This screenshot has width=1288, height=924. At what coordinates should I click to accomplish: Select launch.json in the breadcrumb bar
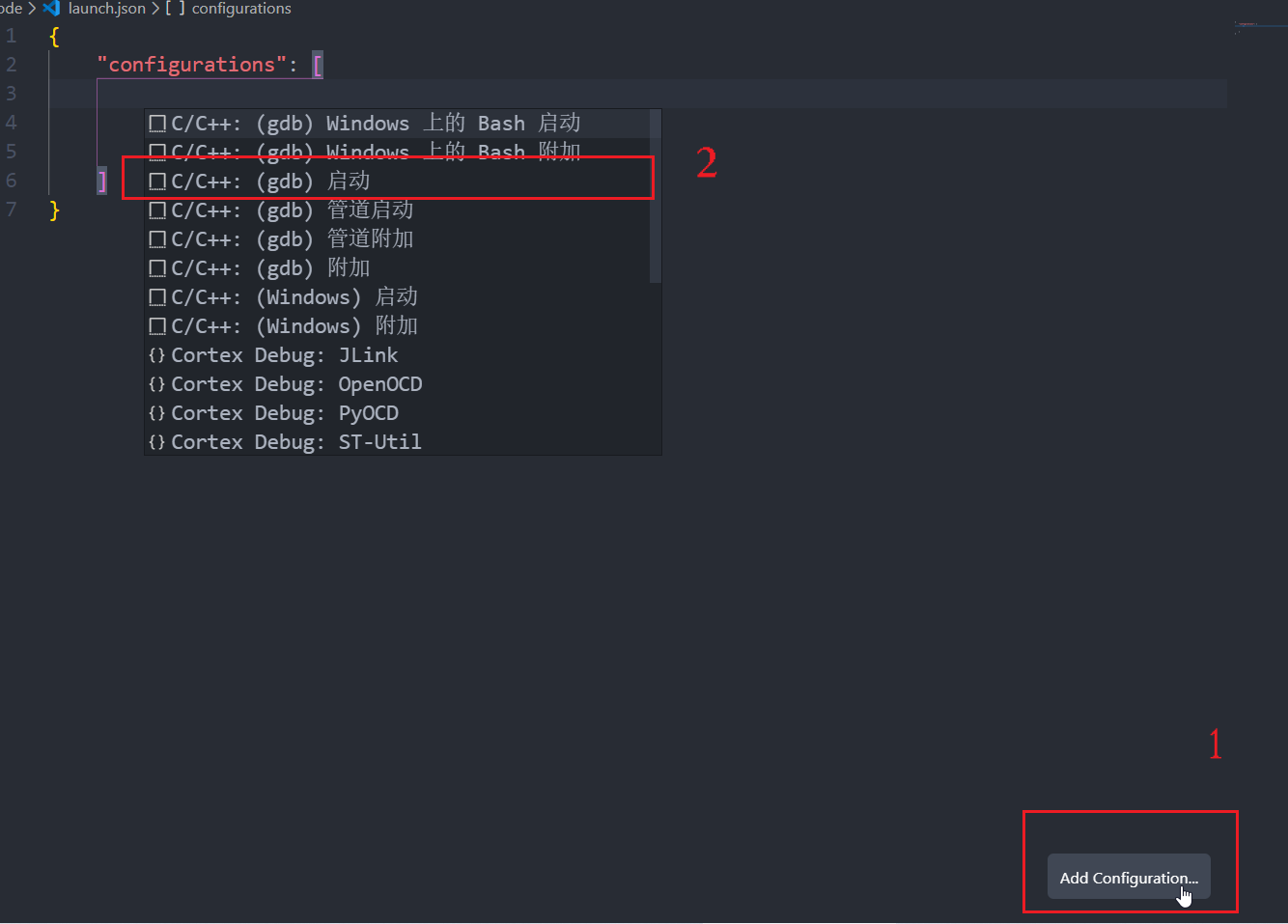coord(107,8)
